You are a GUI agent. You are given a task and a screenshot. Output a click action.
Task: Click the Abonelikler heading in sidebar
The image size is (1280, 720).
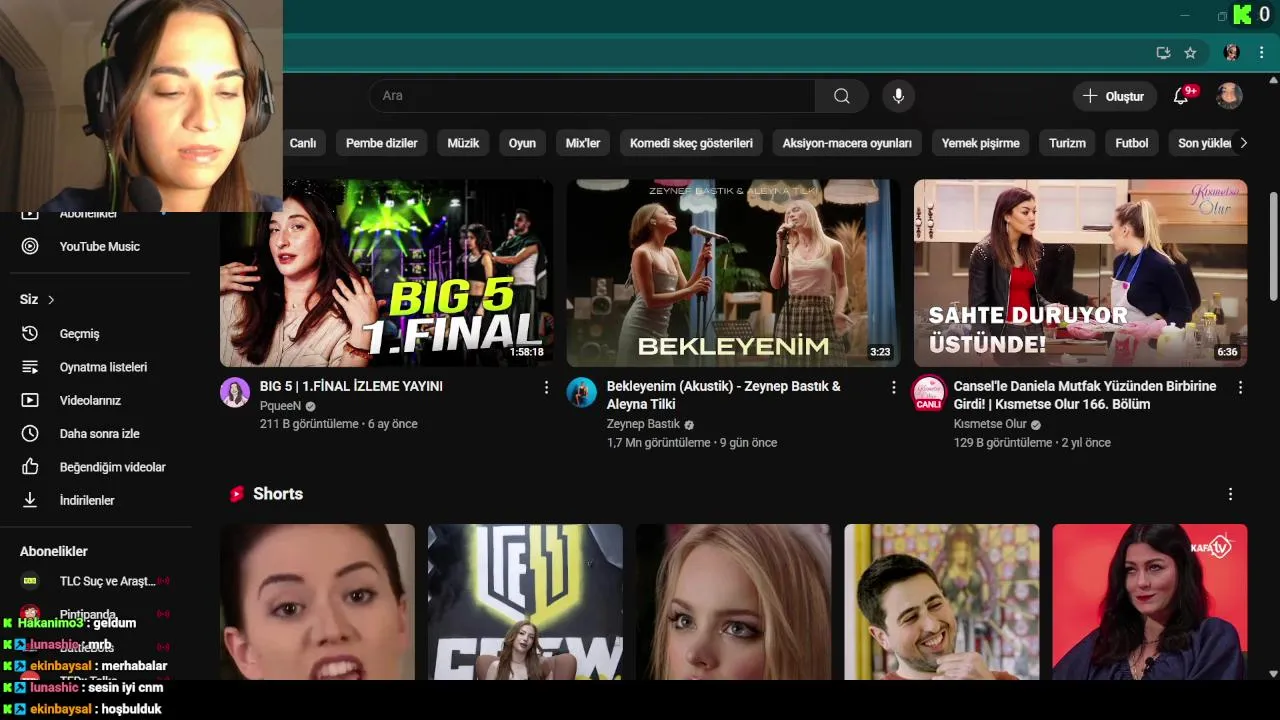coord(54,551)
